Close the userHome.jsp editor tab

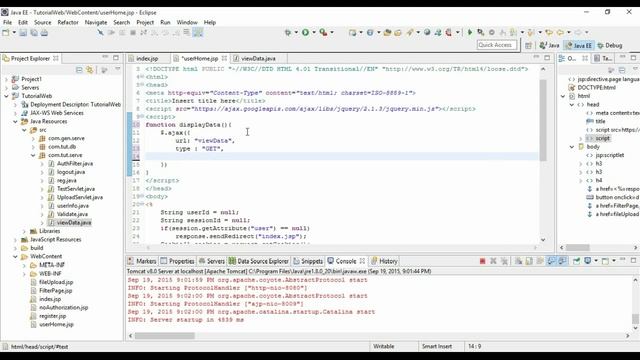point(224,58)
